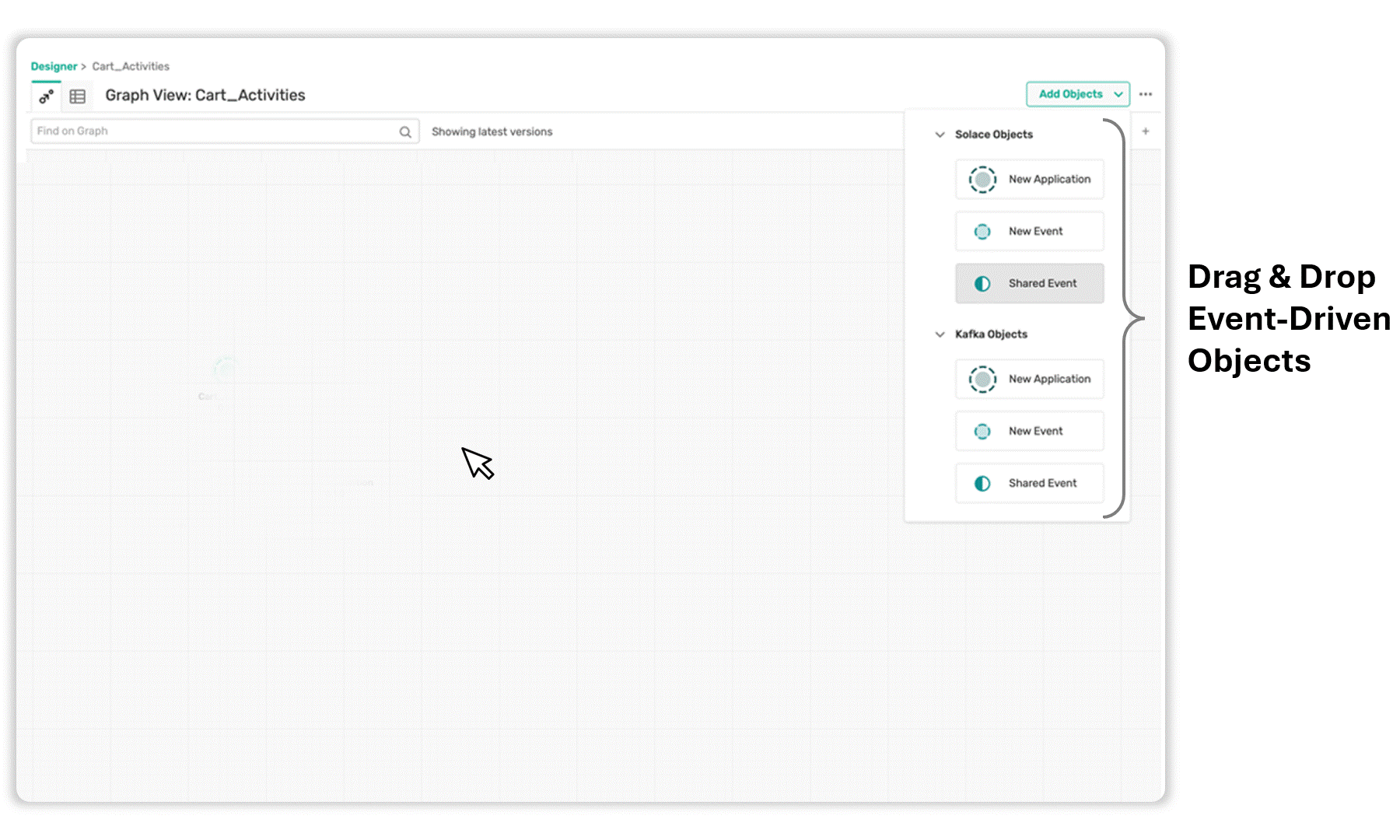The width and height of the screenshot is (1400, 840).
Task: Select Kafka New Event icon
Action: tap(982, 432)
